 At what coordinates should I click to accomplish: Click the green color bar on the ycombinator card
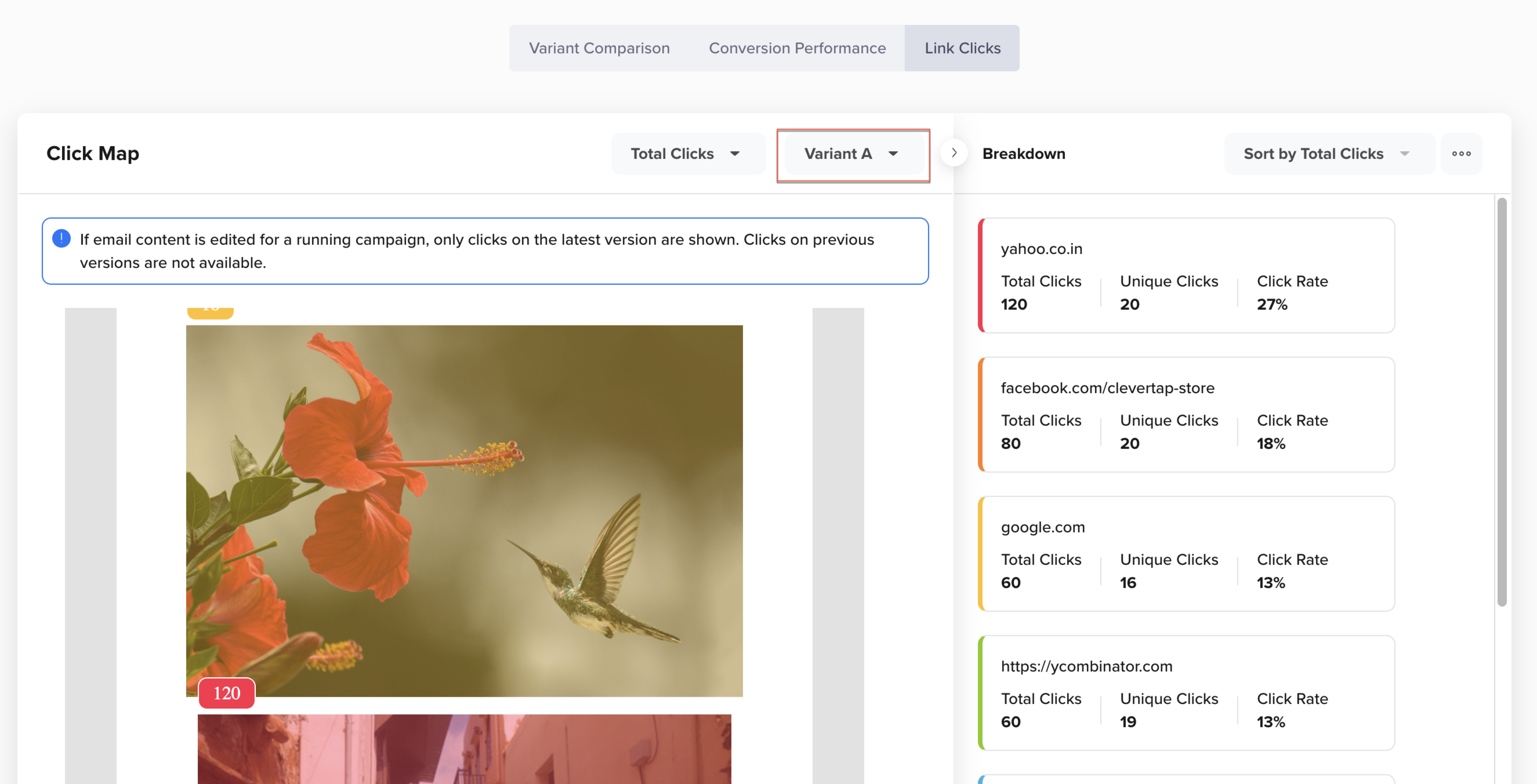point(981,692)
